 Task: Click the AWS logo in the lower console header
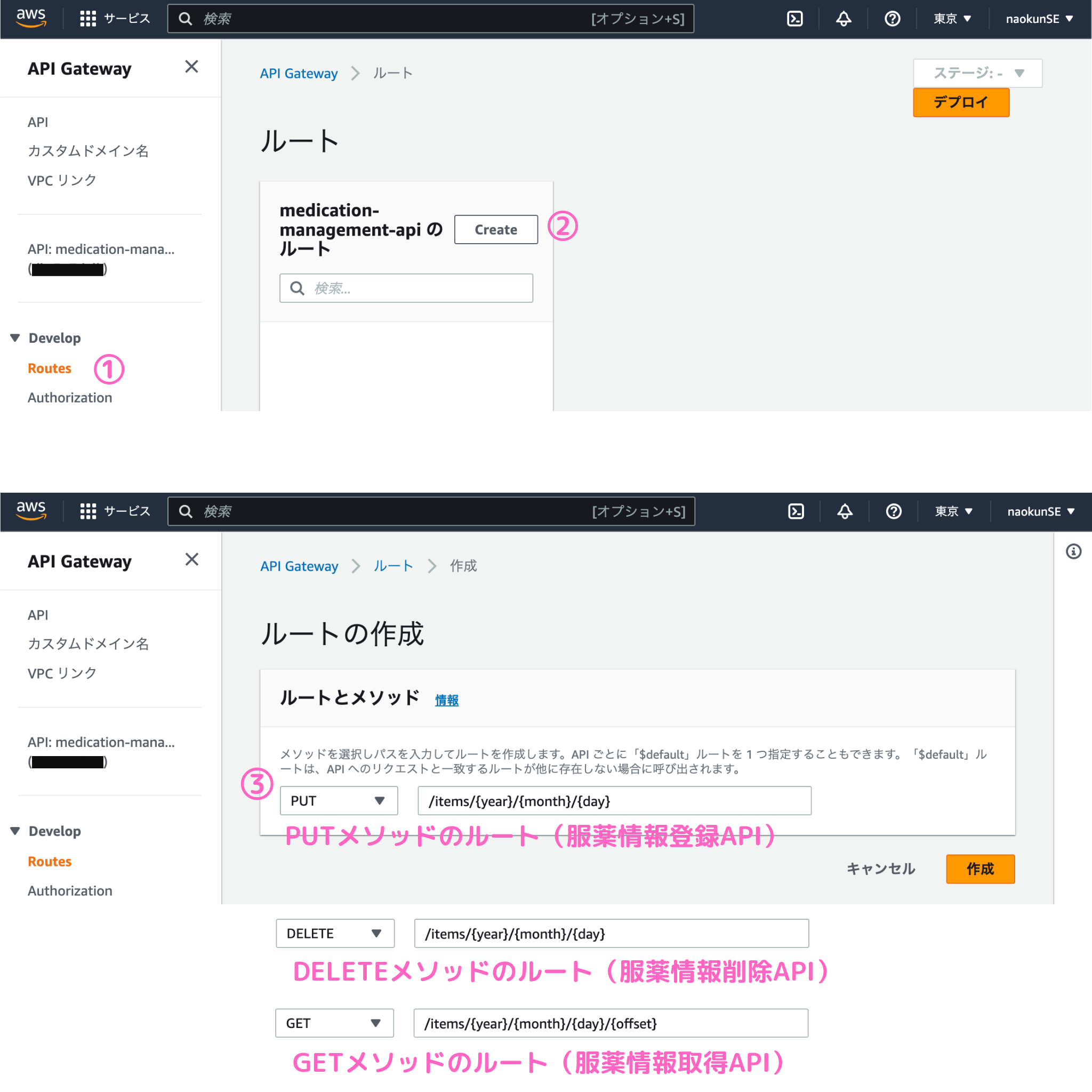click(31, 511)
